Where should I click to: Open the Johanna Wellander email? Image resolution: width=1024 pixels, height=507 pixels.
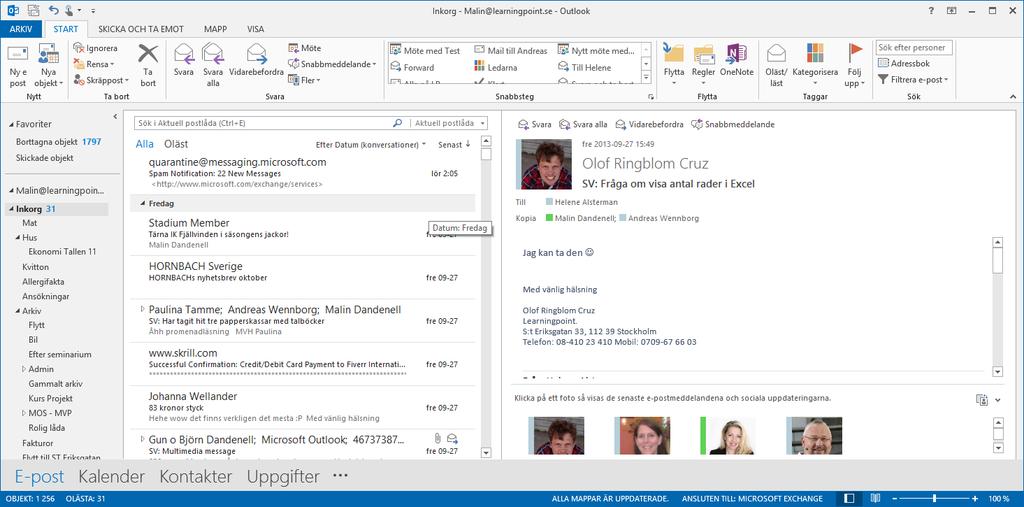click(302, 407)
